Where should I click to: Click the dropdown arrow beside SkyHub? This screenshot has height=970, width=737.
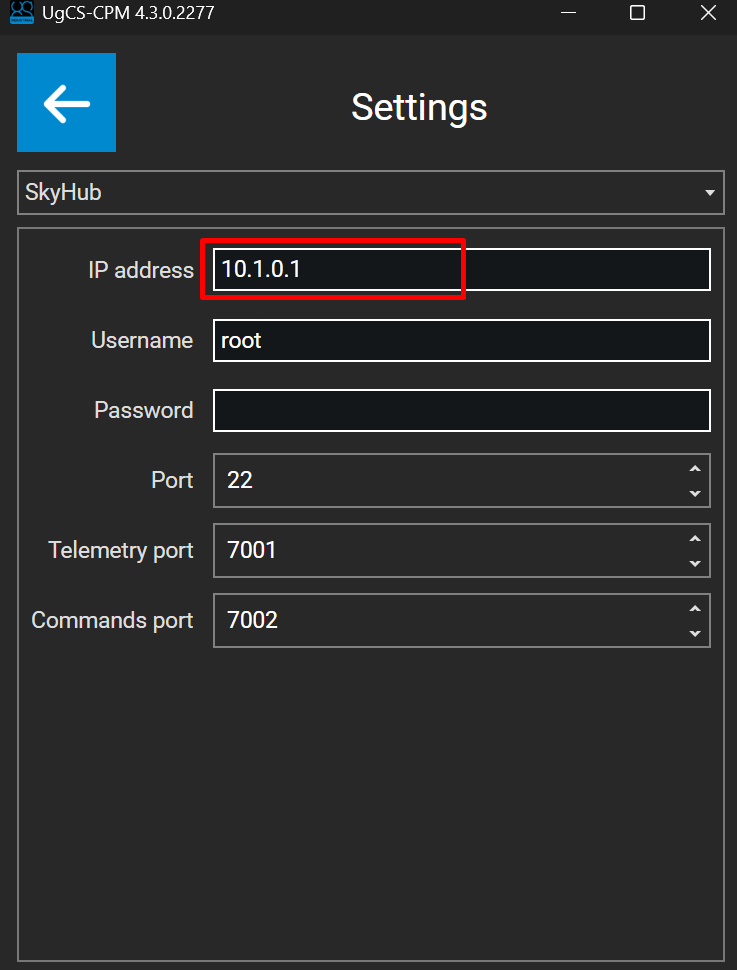[x=709, y=192]
